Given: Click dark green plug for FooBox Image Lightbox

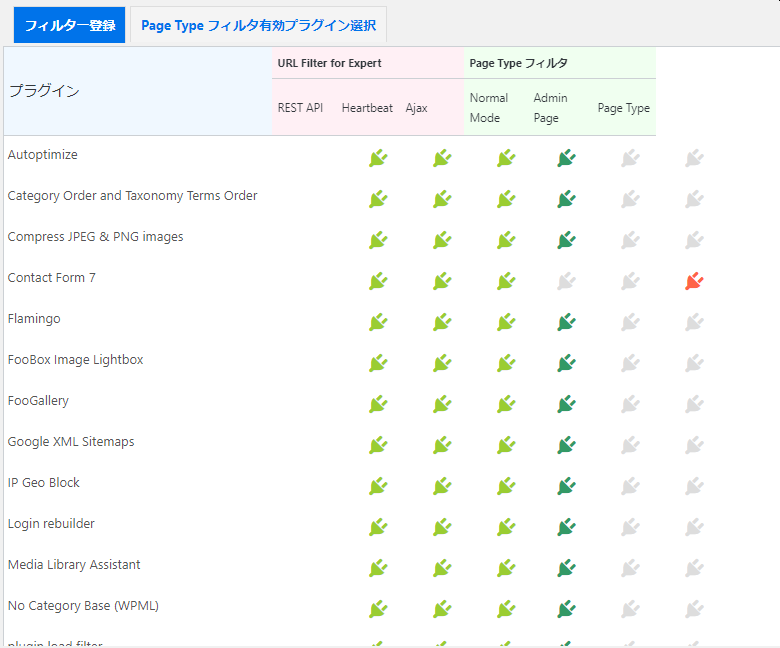Looking at the screenshot, I should pyautogui.click(x=567, y=363).
